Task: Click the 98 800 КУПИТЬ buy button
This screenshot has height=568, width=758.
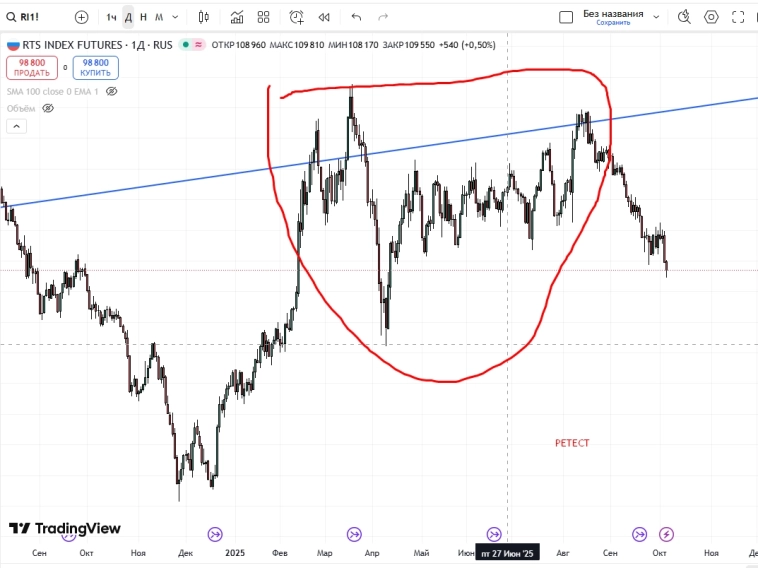Action: [96, 68]
